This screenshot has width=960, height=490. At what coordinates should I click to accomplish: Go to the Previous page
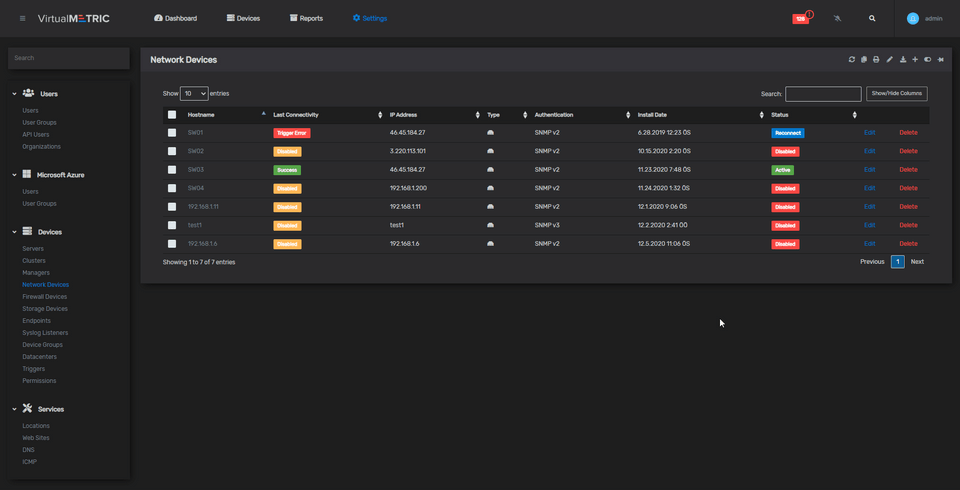click(872, 262)
